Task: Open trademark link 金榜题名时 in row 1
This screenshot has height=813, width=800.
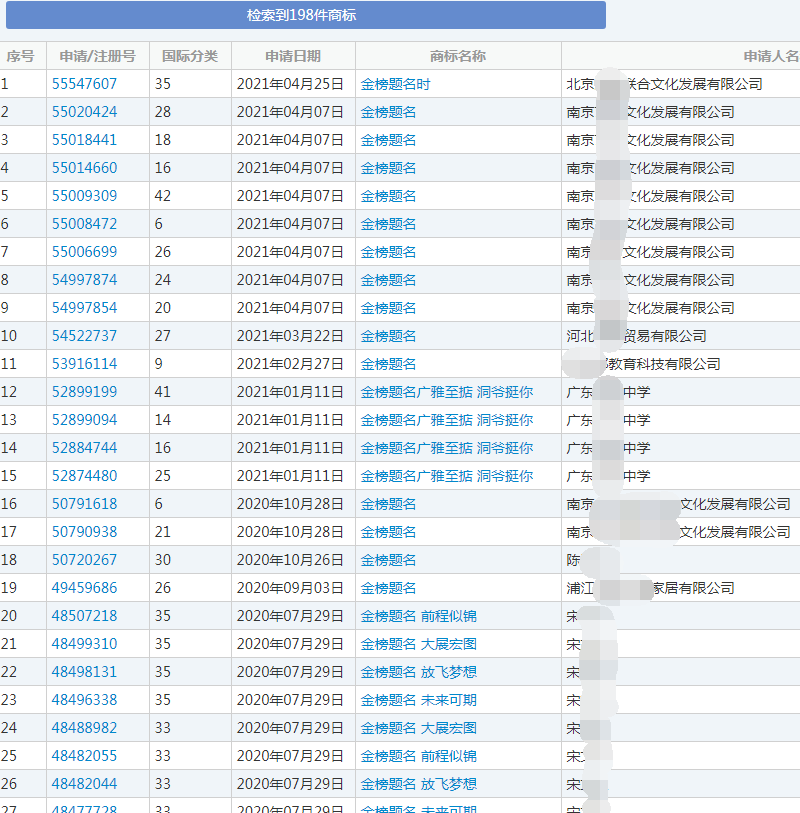Action: tap(397, 84)
